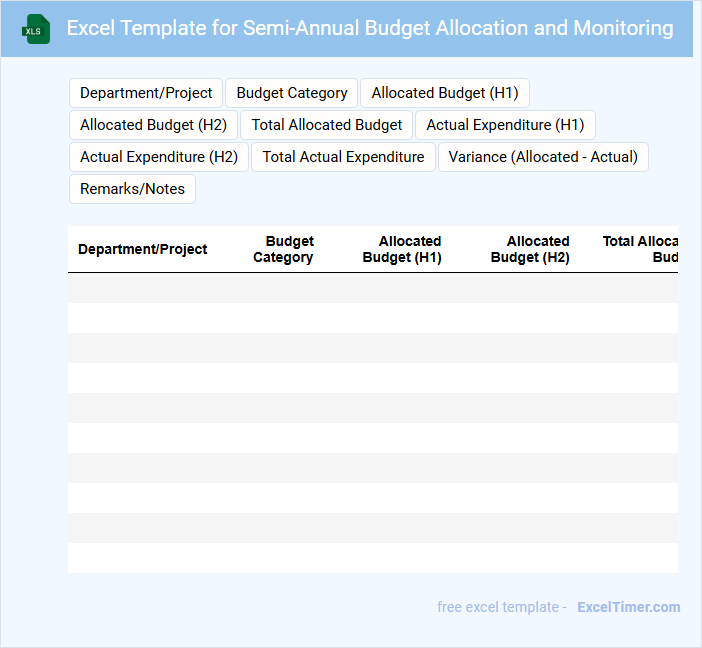
Task: Click the Budget Category column header
Action: (283, 249)
